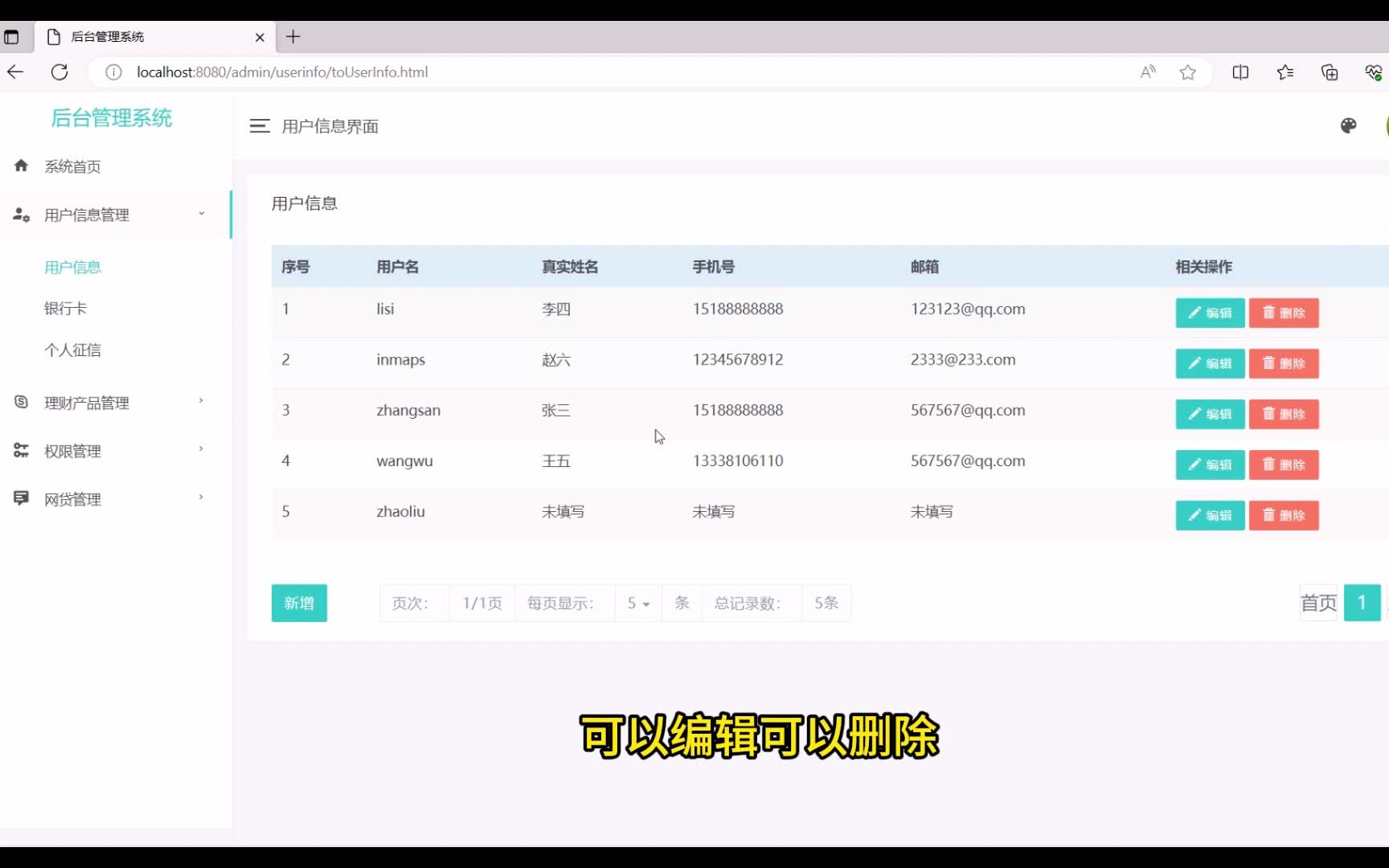Delete user zhangsan
1389x868 pixels.
[1284, 414]
